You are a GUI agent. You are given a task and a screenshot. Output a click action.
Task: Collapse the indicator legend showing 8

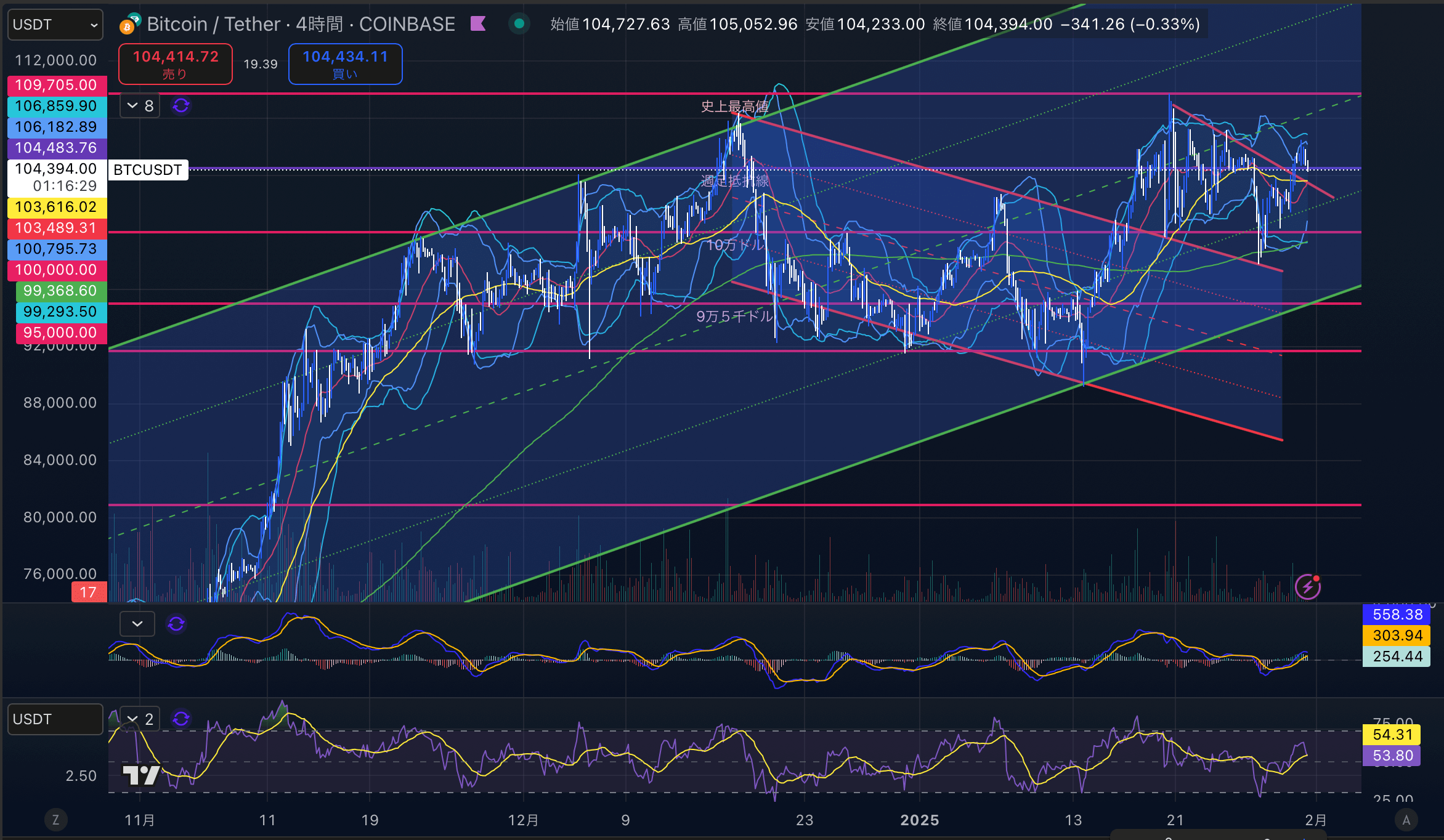(140, 106)
